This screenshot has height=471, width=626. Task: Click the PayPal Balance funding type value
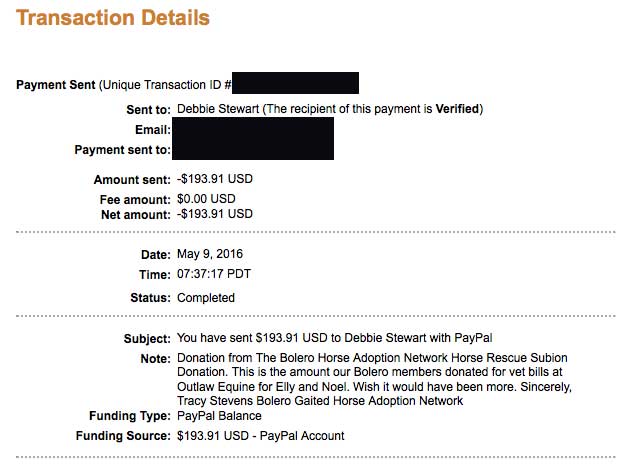[219, 416]
